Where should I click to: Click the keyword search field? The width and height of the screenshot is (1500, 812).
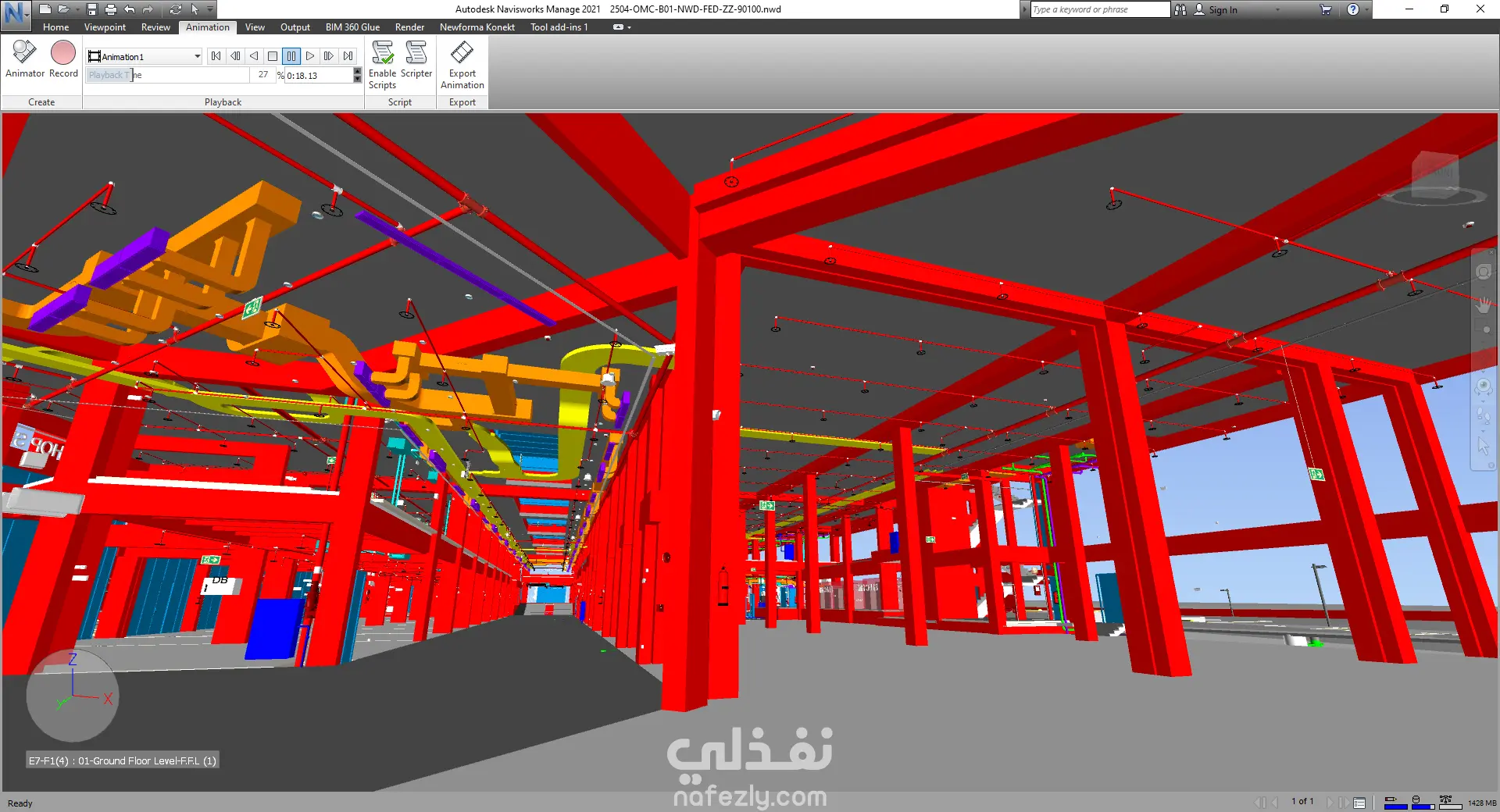1100,9
